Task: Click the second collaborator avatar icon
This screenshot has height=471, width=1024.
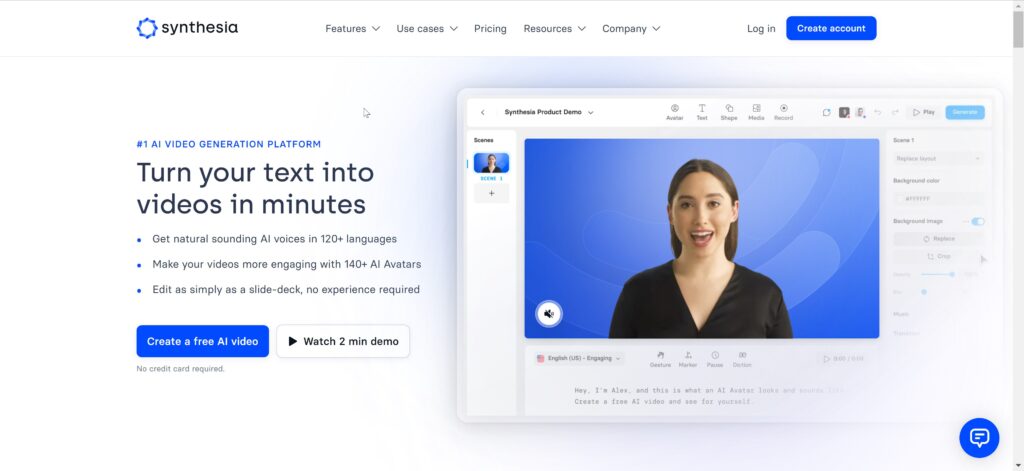Action: (x=861, y=112)
